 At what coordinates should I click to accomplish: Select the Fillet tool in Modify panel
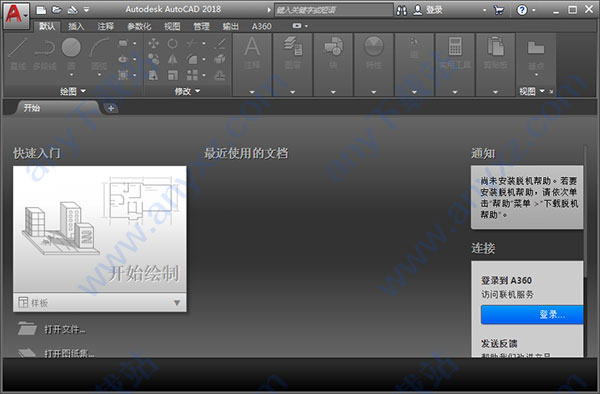(192, 59)
